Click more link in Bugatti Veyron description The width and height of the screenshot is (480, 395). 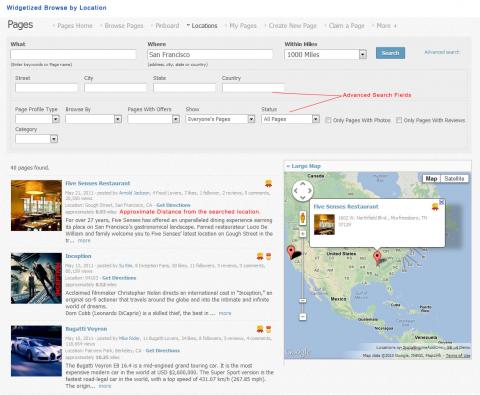(x=105, y=386)
